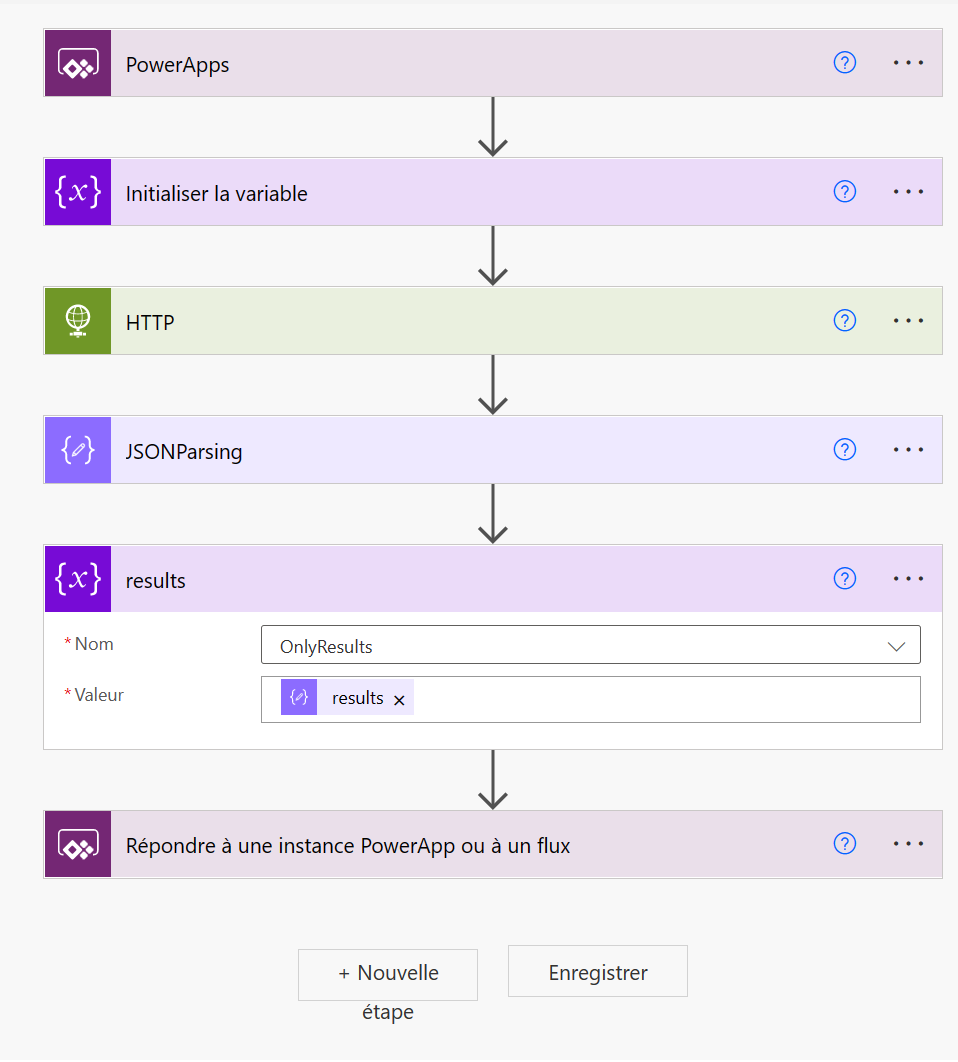This screenshot has width=958, height=1062.
Task: Open the ellipsis menu for results step
Action: click(x=908, y=579)
